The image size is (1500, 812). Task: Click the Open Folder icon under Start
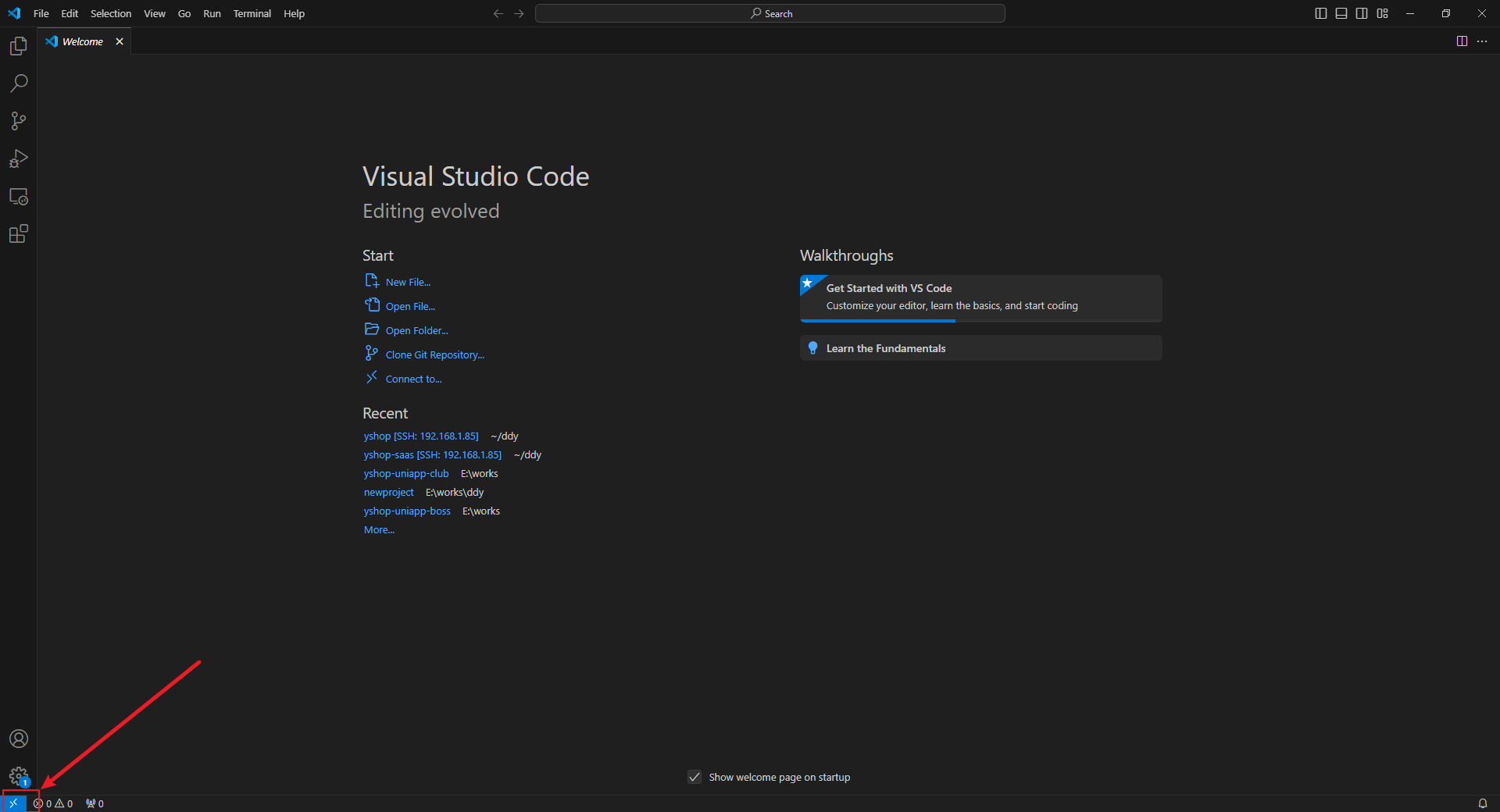click(x=372, y=329)
